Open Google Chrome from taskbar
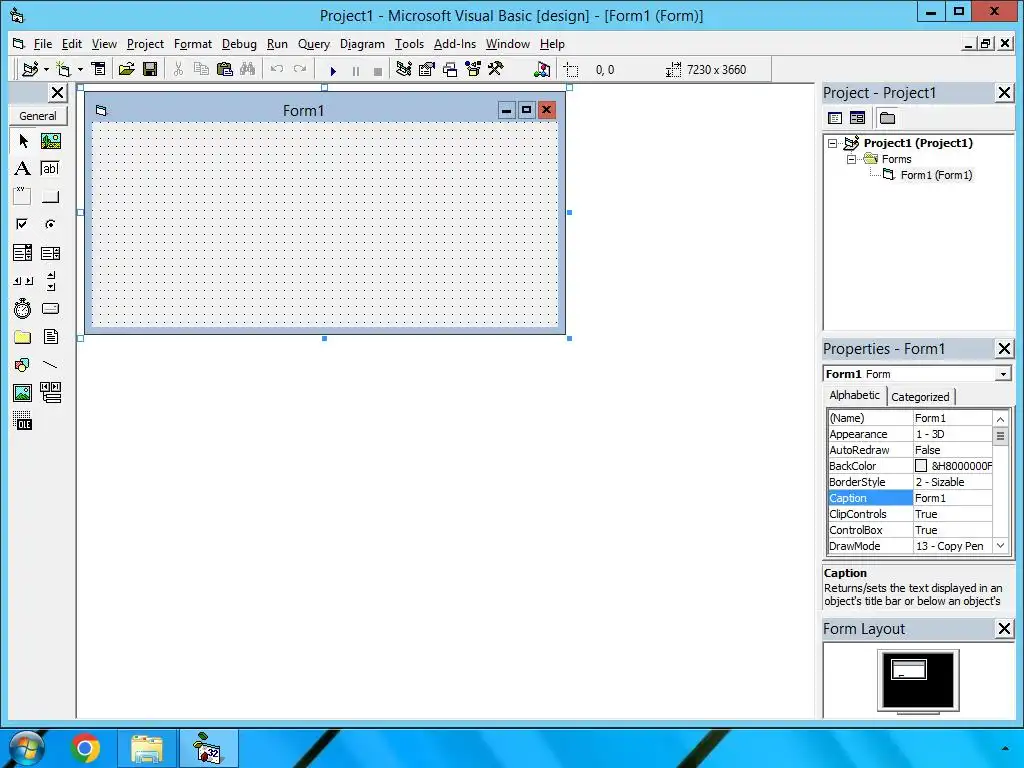The width and height of the screenshot is (1024, 768). 85,748
